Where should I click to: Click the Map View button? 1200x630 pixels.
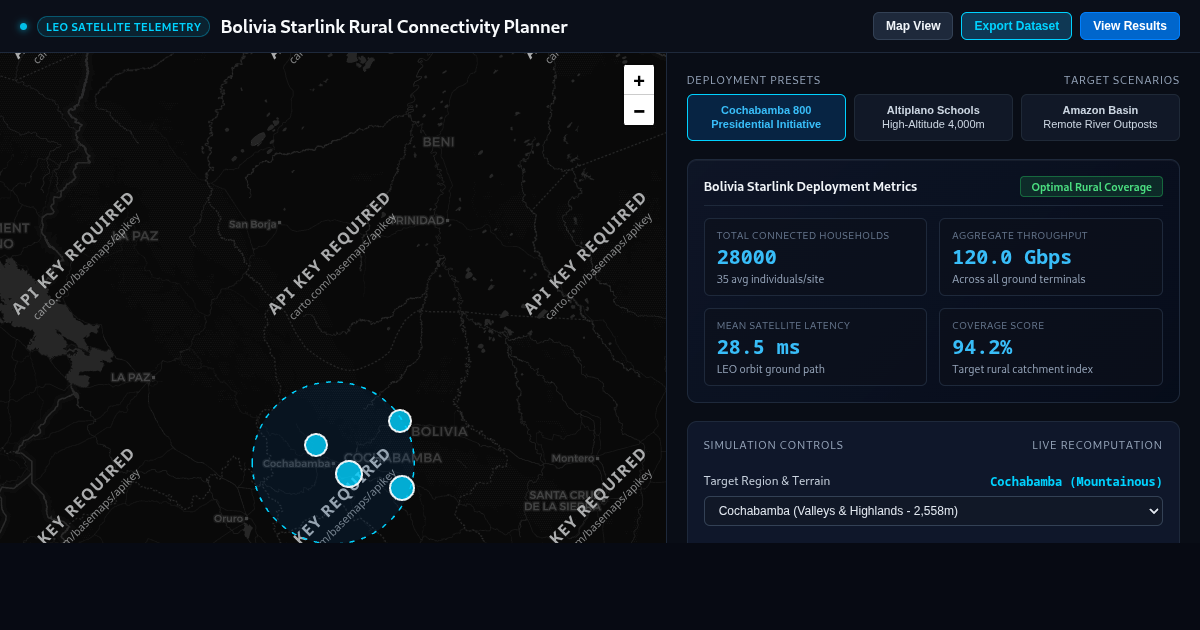pos(913,26)
